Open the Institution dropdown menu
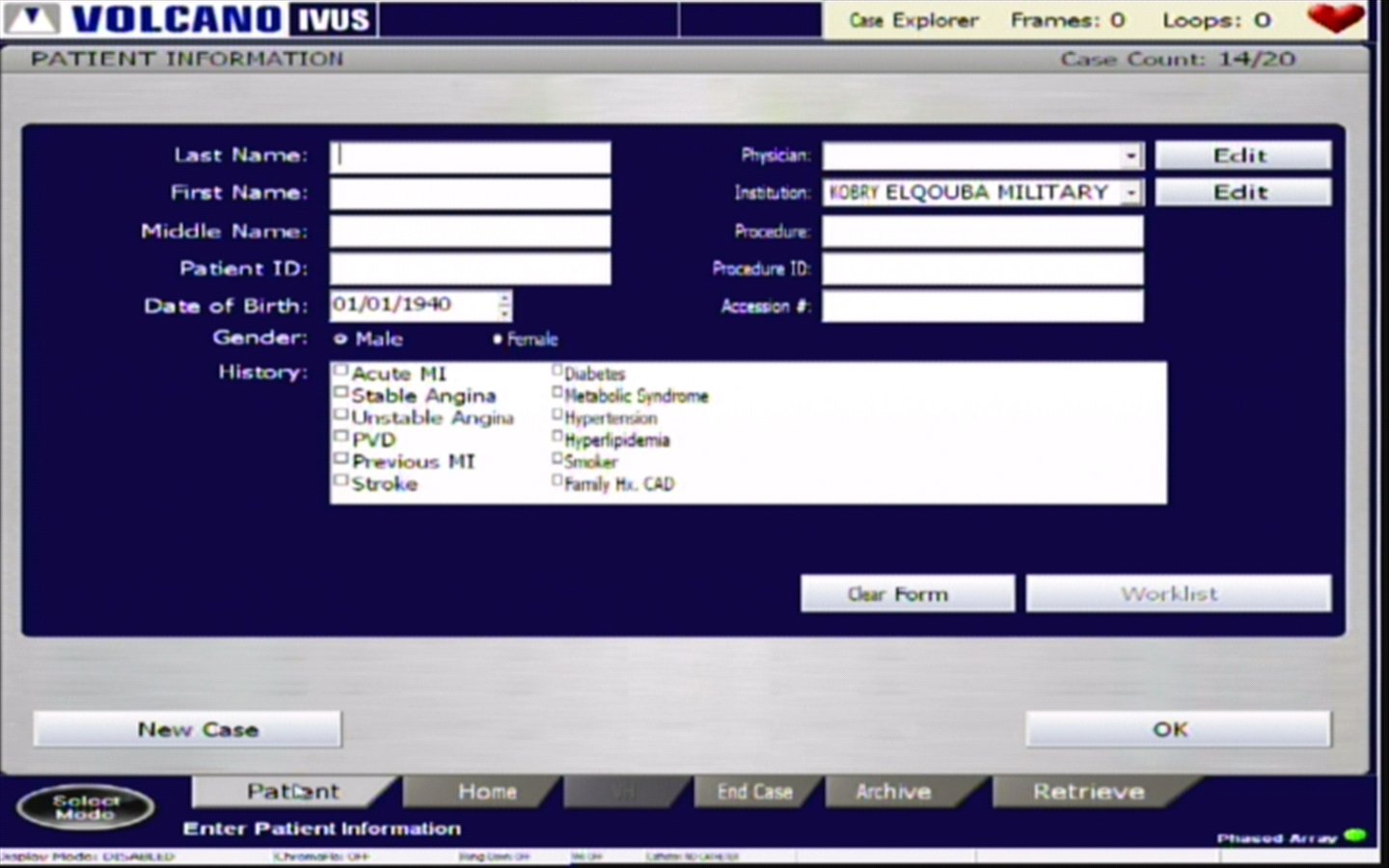 [x=1130, y=193]
